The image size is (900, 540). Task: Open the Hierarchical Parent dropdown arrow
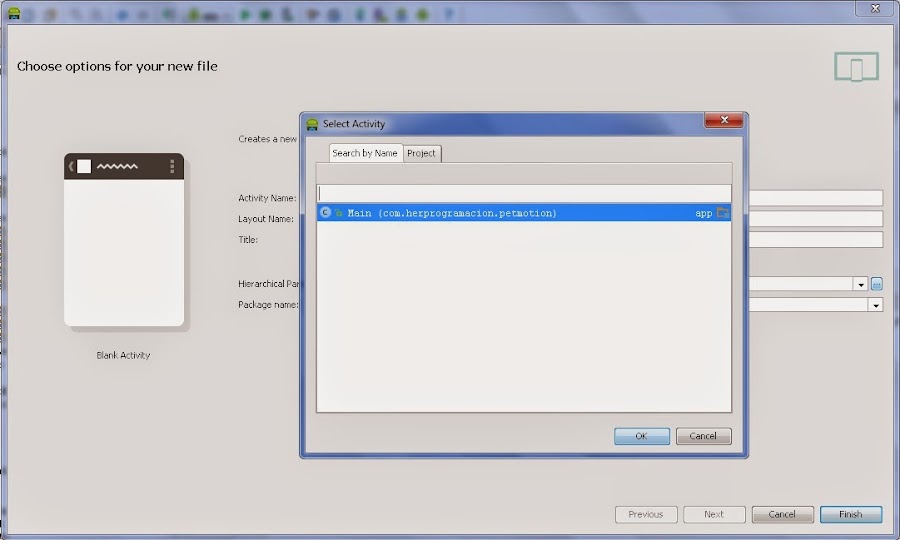pos(860,284)
